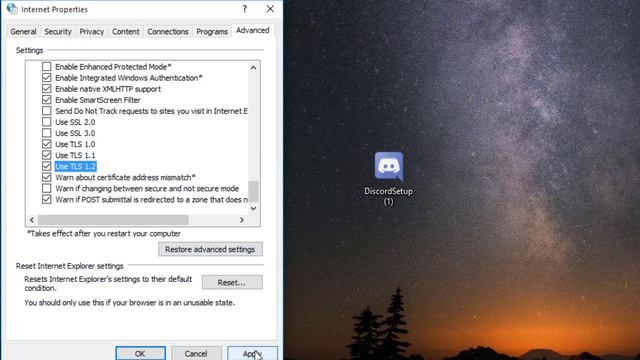This screenshot has width=640, height=360.
Task: Click the Reset... button
Action: (x=232, y=282)
